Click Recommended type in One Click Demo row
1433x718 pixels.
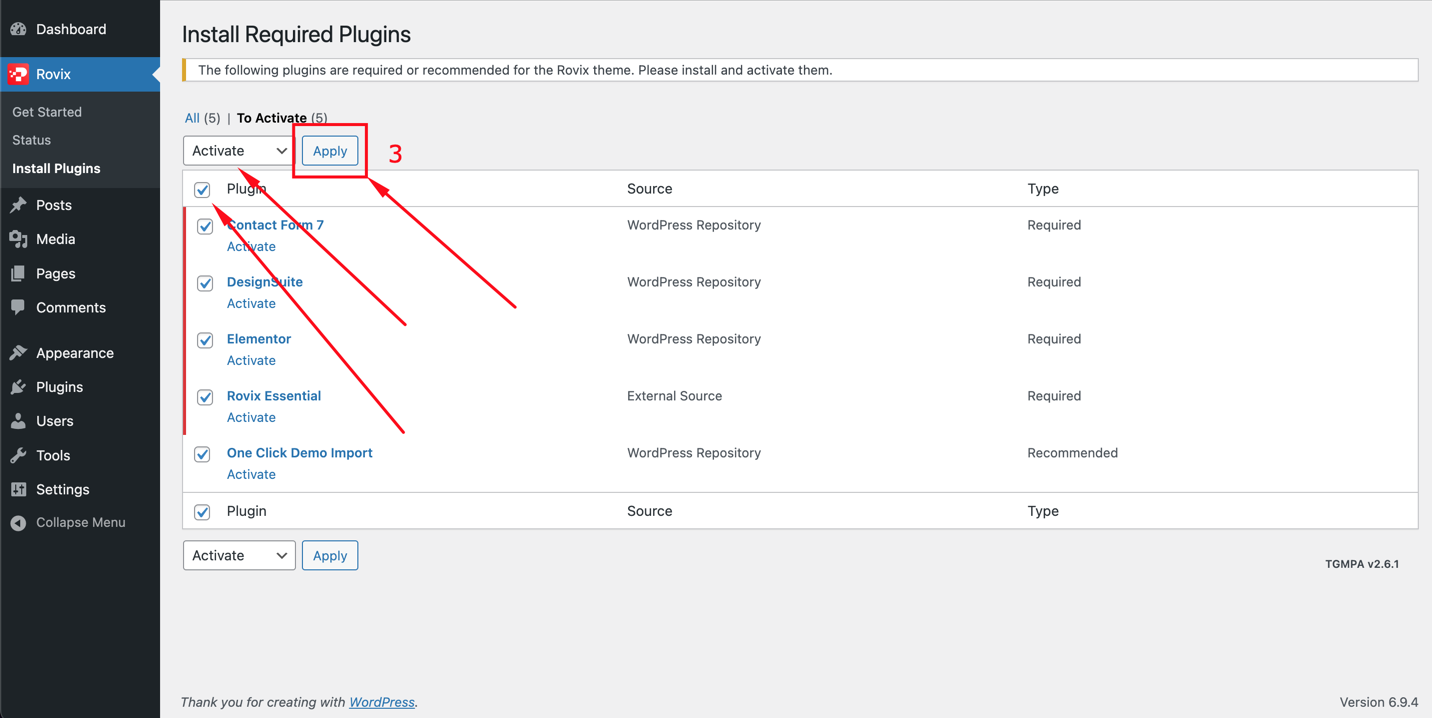point(1073,453)
